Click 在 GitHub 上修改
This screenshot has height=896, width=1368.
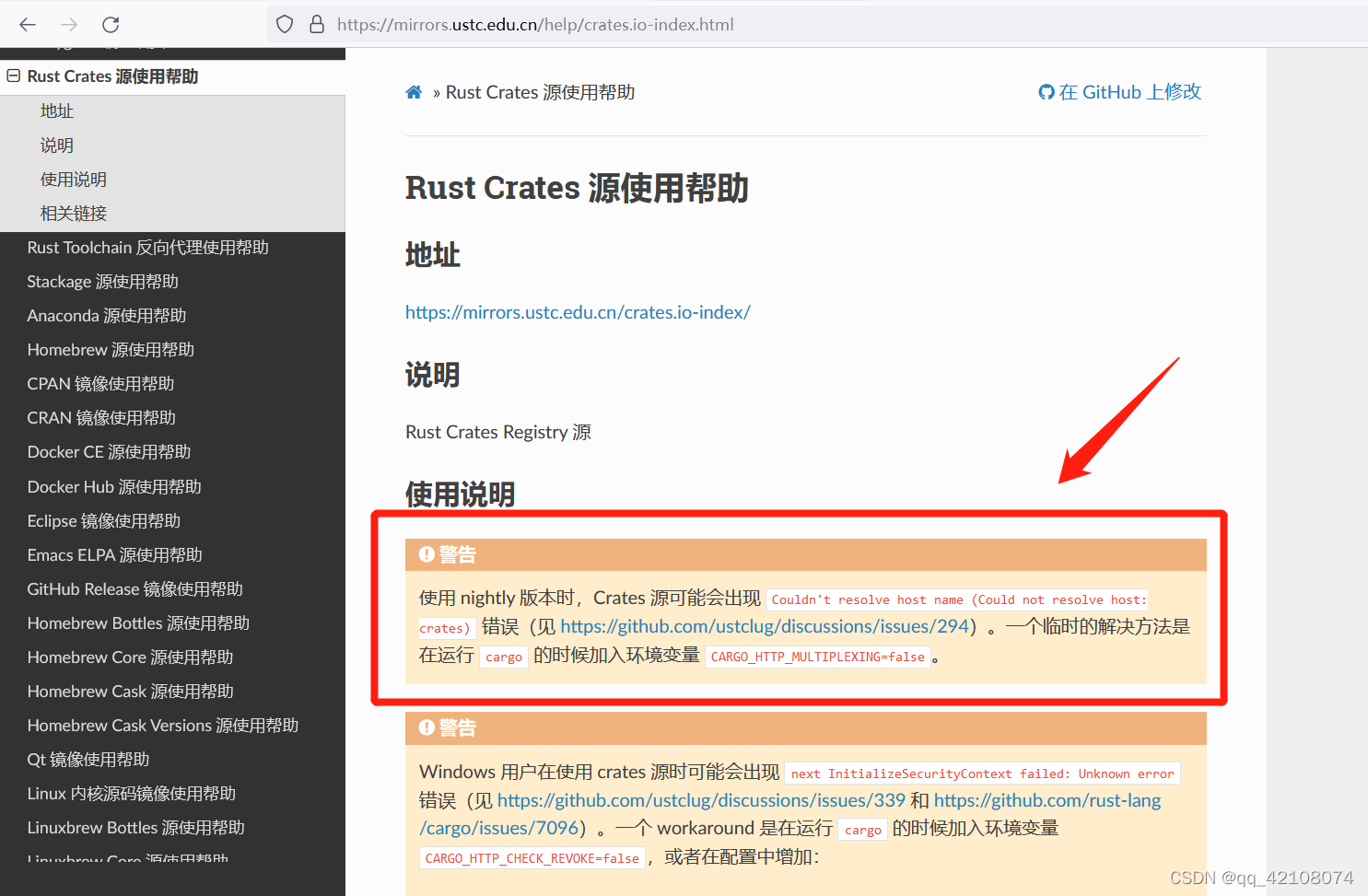point(1128,91)
